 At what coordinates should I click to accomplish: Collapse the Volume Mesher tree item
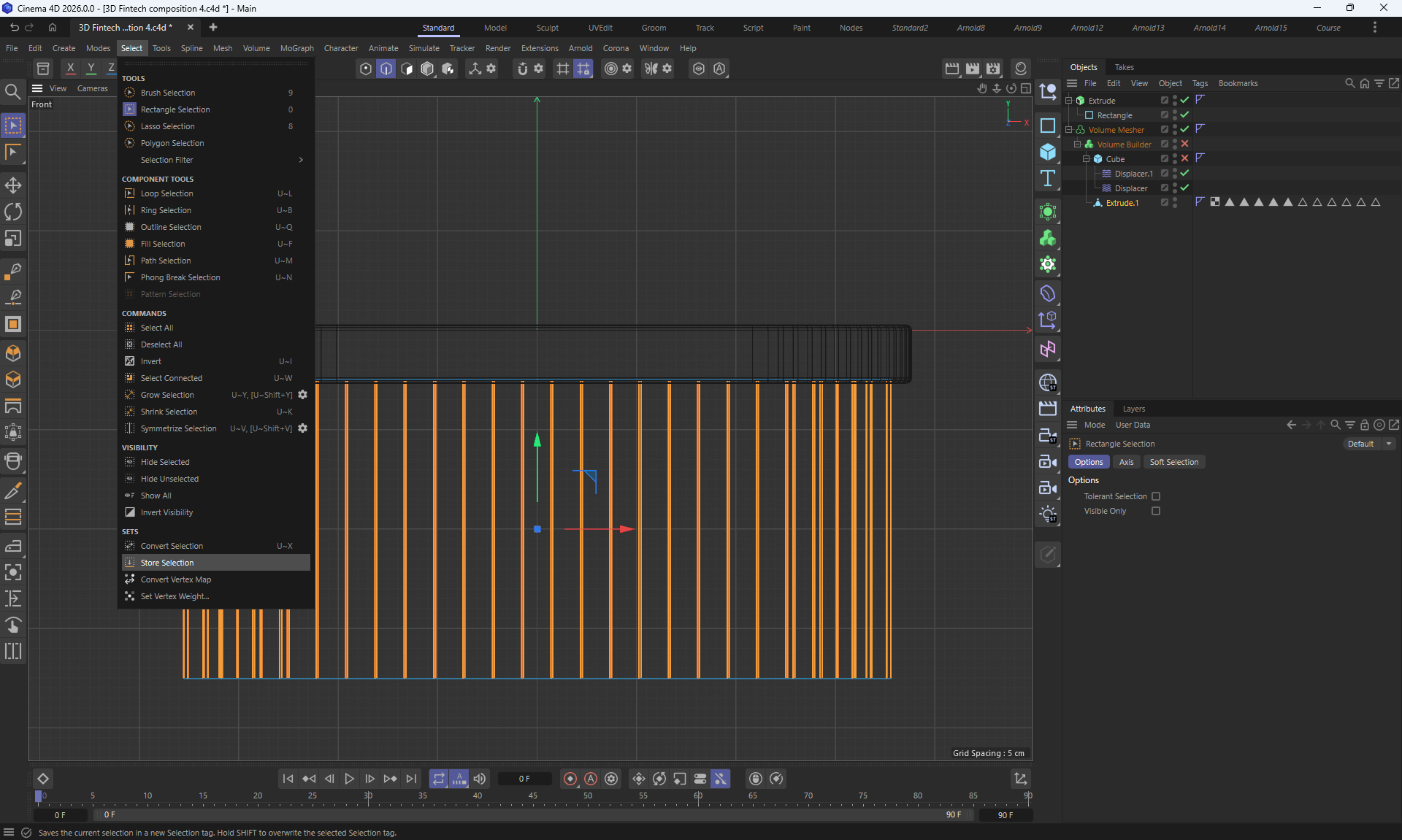(x=1069, y=130)
